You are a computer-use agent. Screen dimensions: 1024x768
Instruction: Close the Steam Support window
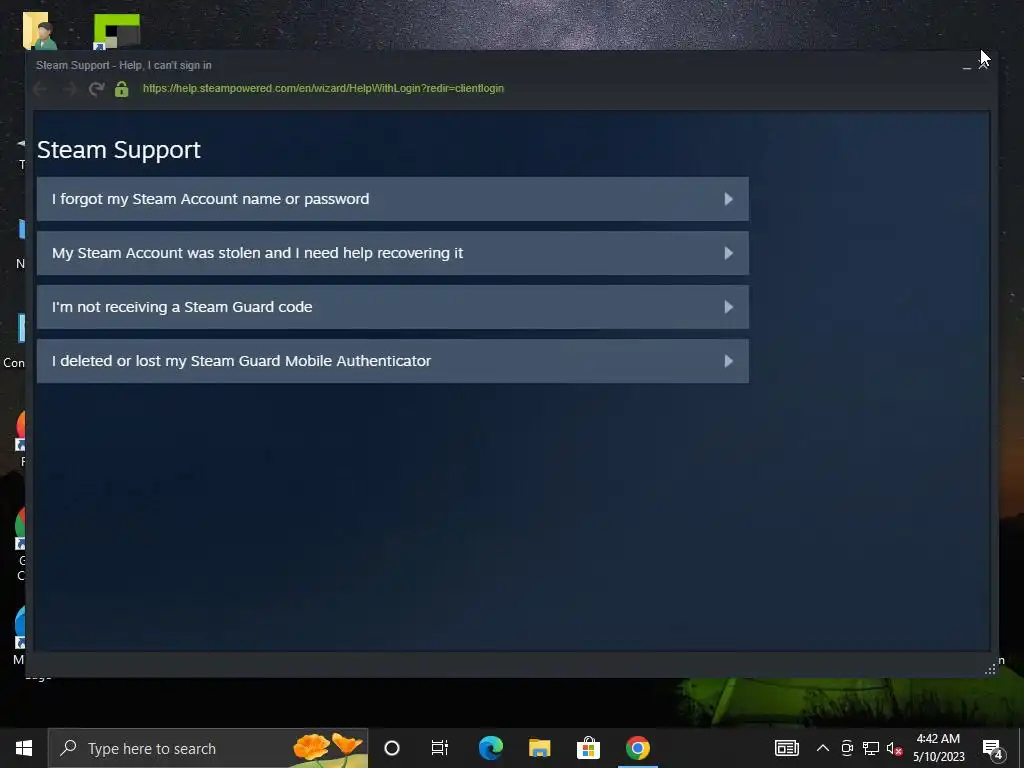coord(984,65)
